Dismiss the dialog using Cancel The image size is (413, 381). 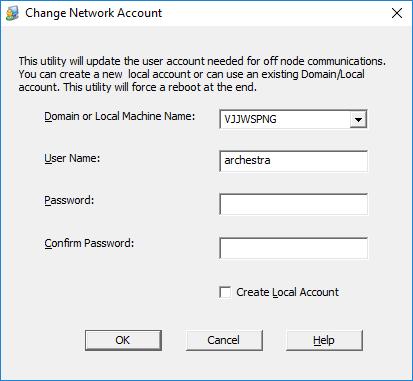[224, 340]
